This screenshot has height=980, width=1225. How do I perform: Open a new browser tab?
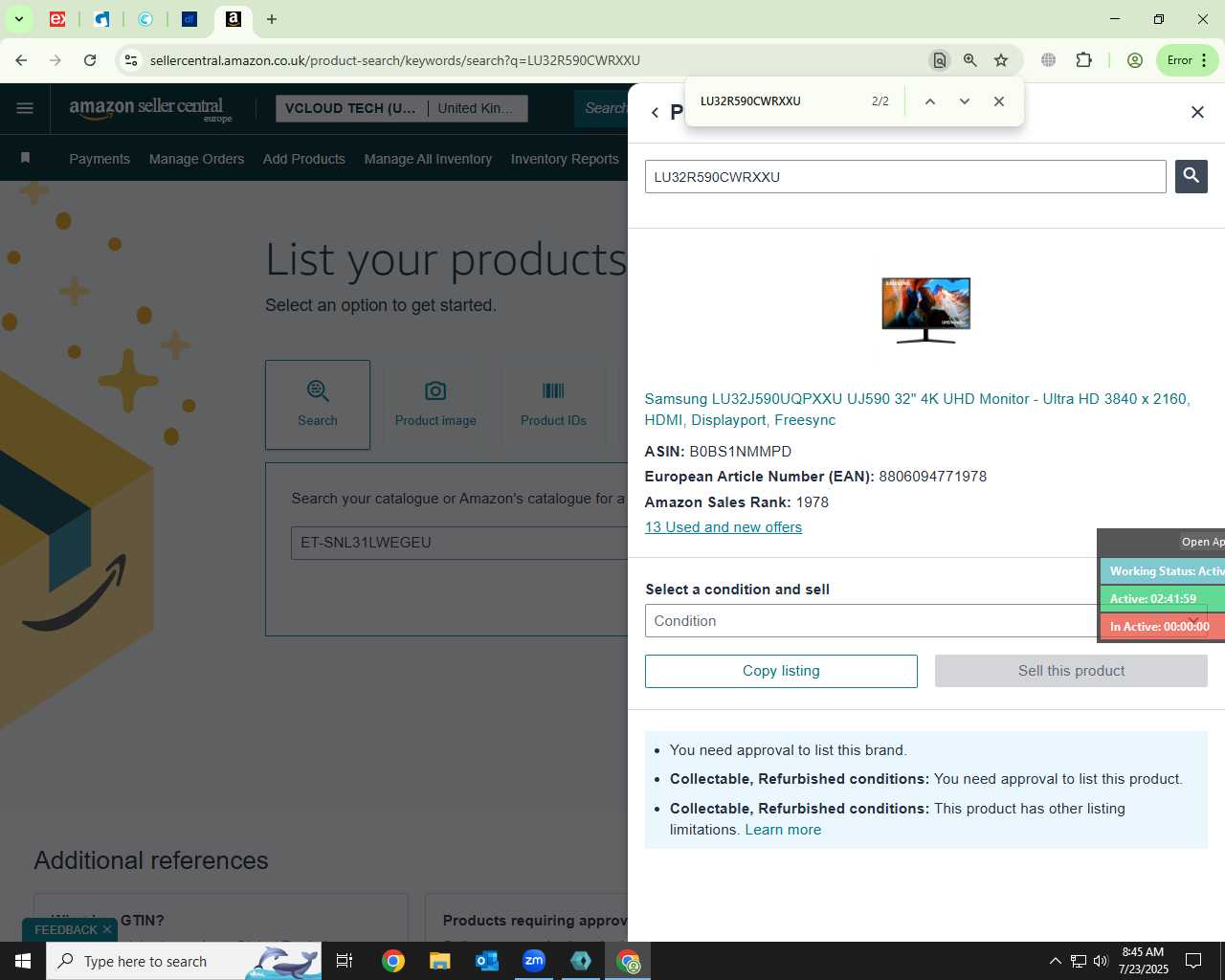click(272, 19)
